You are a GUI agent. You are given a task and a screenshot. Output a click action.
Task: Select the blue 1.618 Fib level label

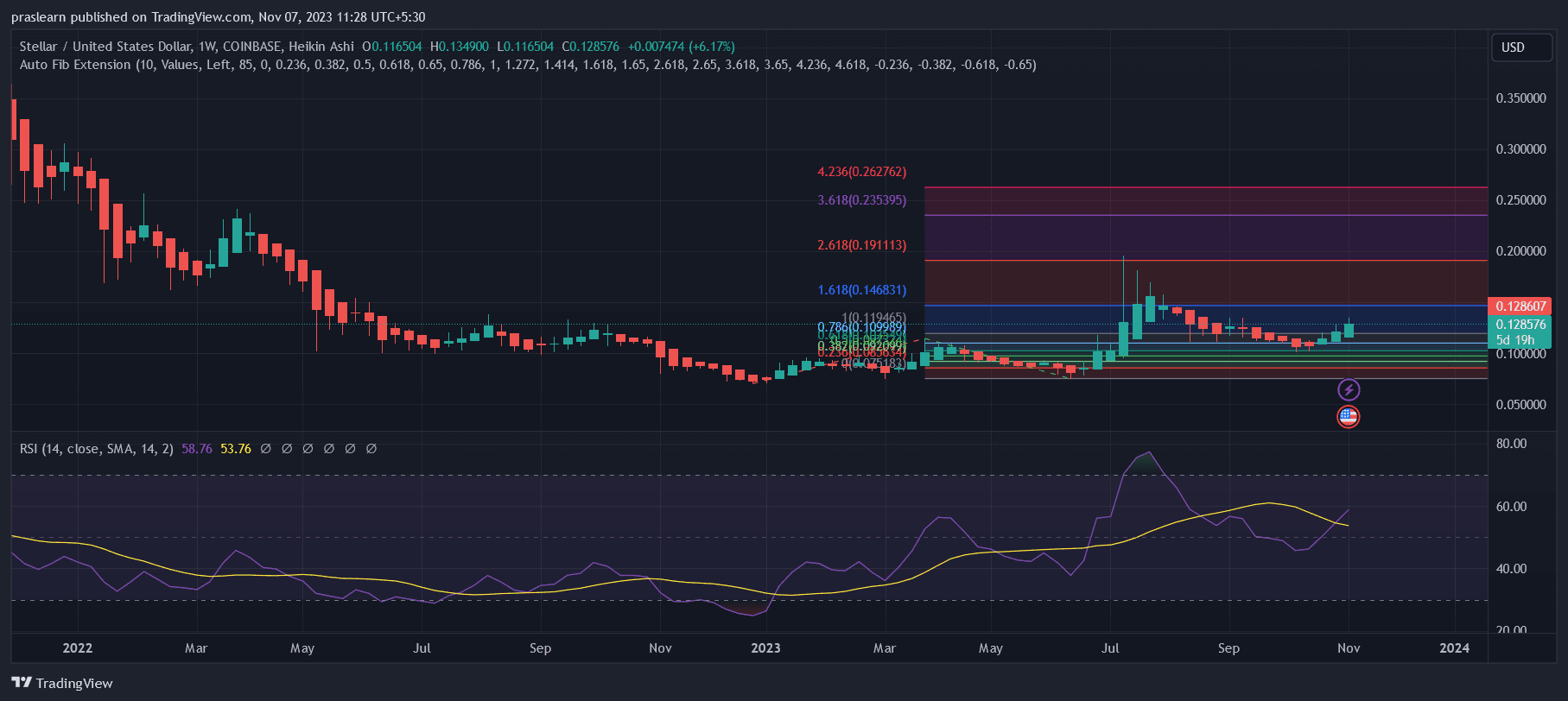(861, 291)
